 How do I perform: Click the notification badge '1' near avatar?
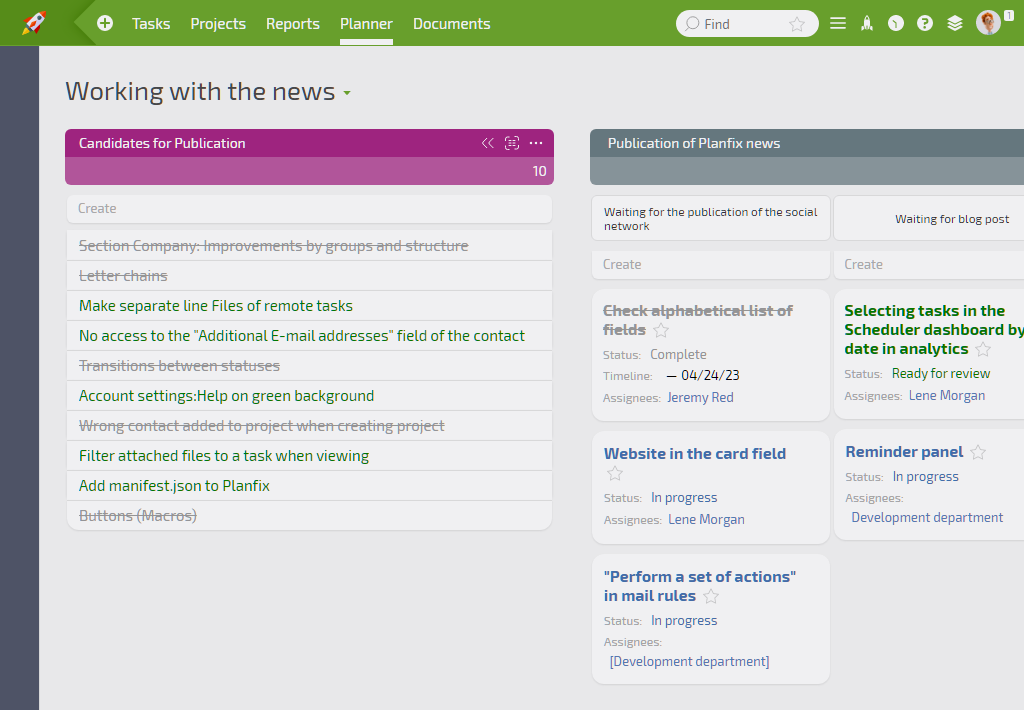pos(1009,16)
